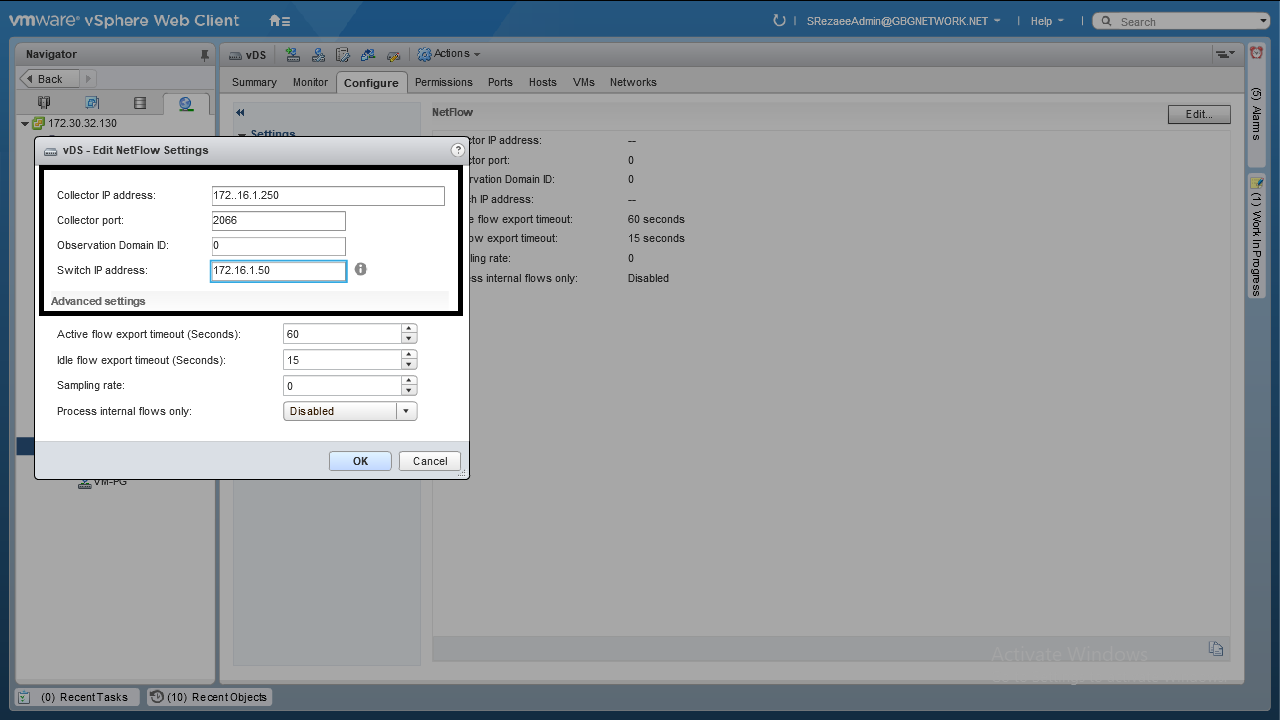Expand the Help menu
Screen dimensions: 1280x720
pos(1047,21)
